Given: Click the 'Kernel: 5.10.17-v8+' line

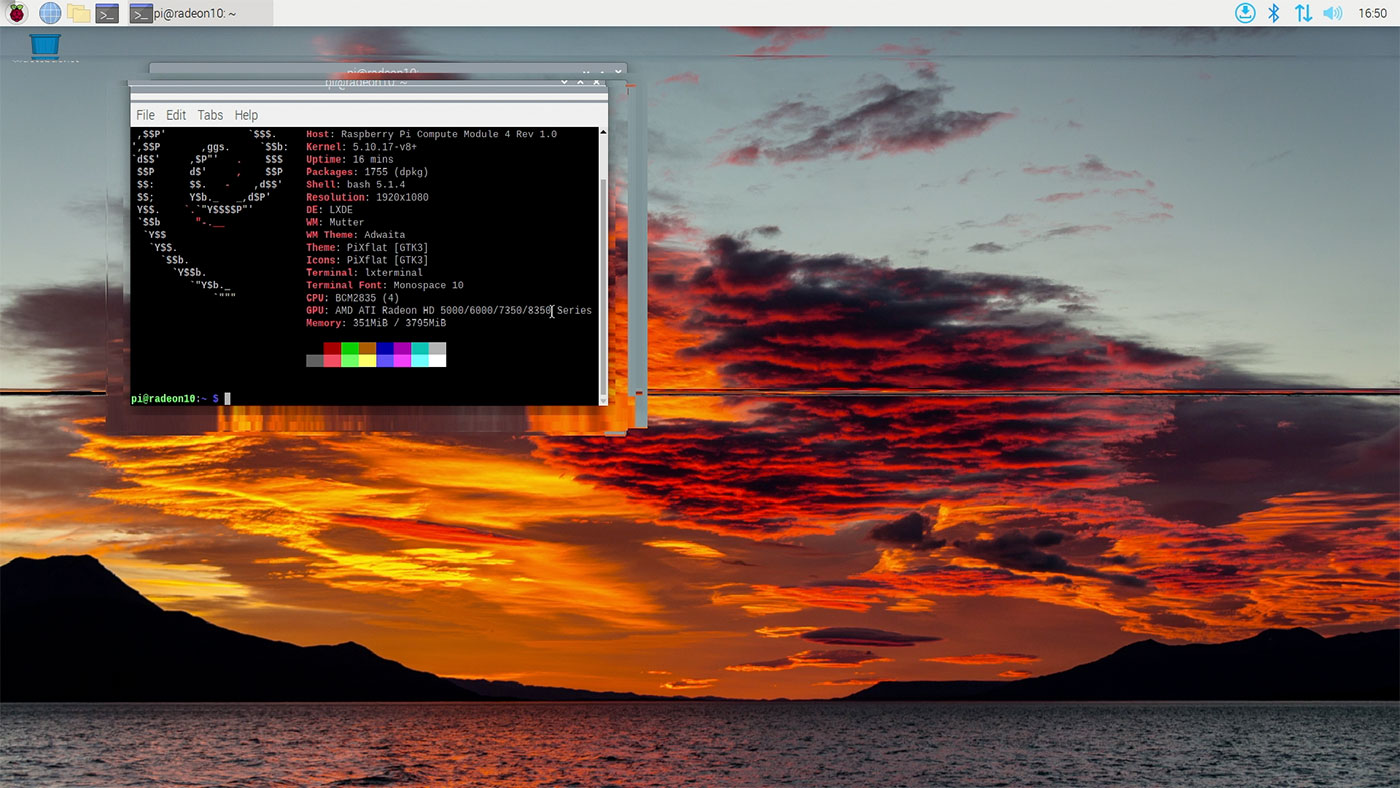Looking at the screenshot, I should 364,147.
